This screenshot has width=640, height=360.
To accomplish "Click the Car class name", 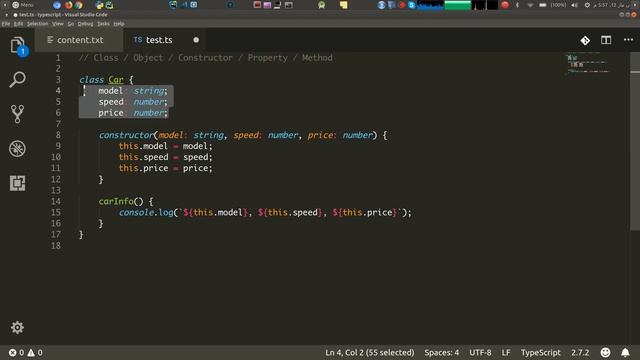I will [116, 80].
